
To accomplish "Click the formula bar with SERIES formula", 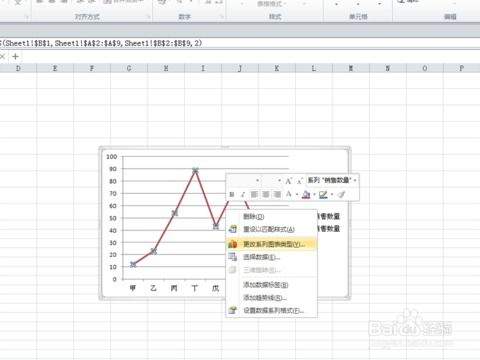I will [240, 43].
